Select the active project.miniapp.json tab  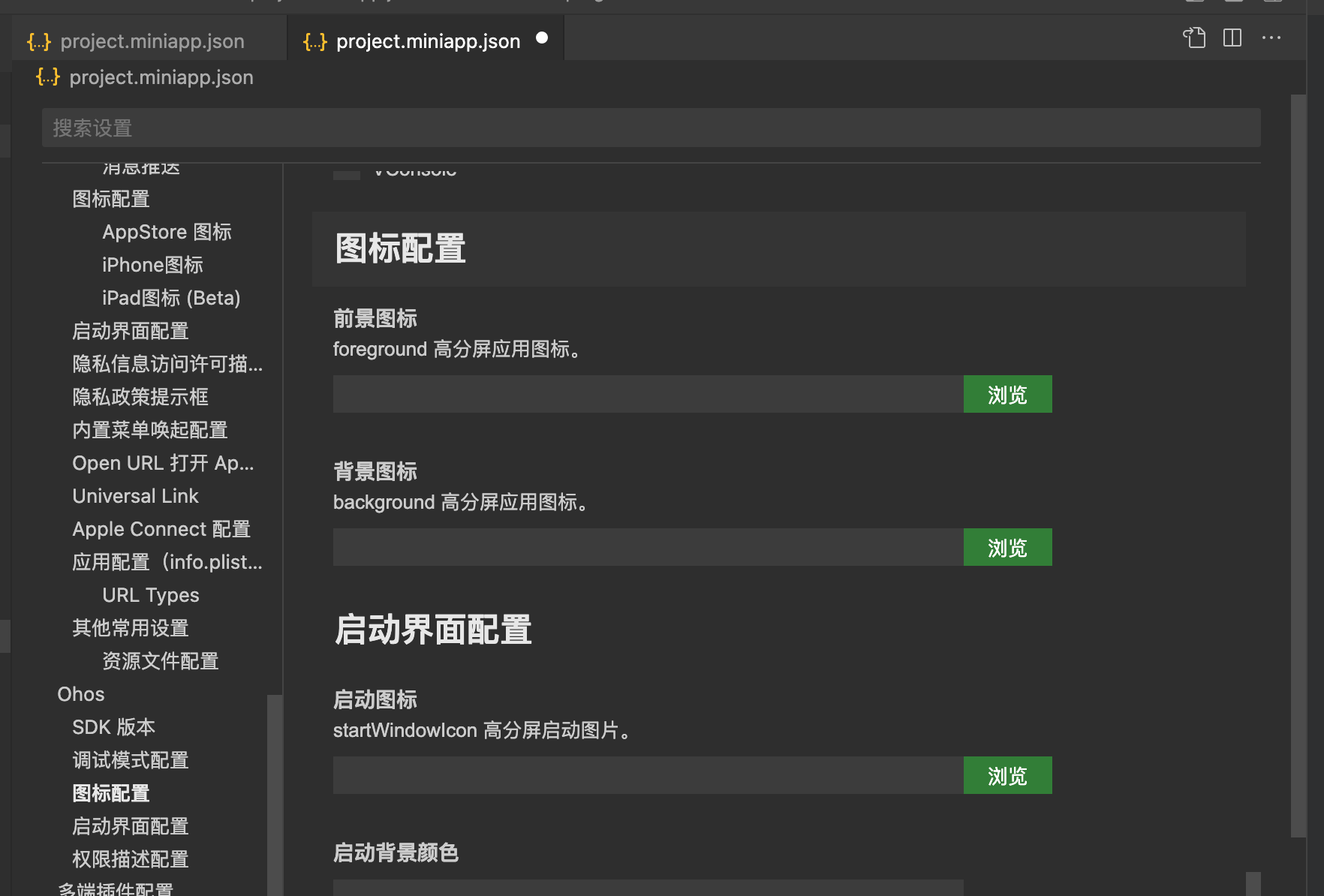point(427,41)
